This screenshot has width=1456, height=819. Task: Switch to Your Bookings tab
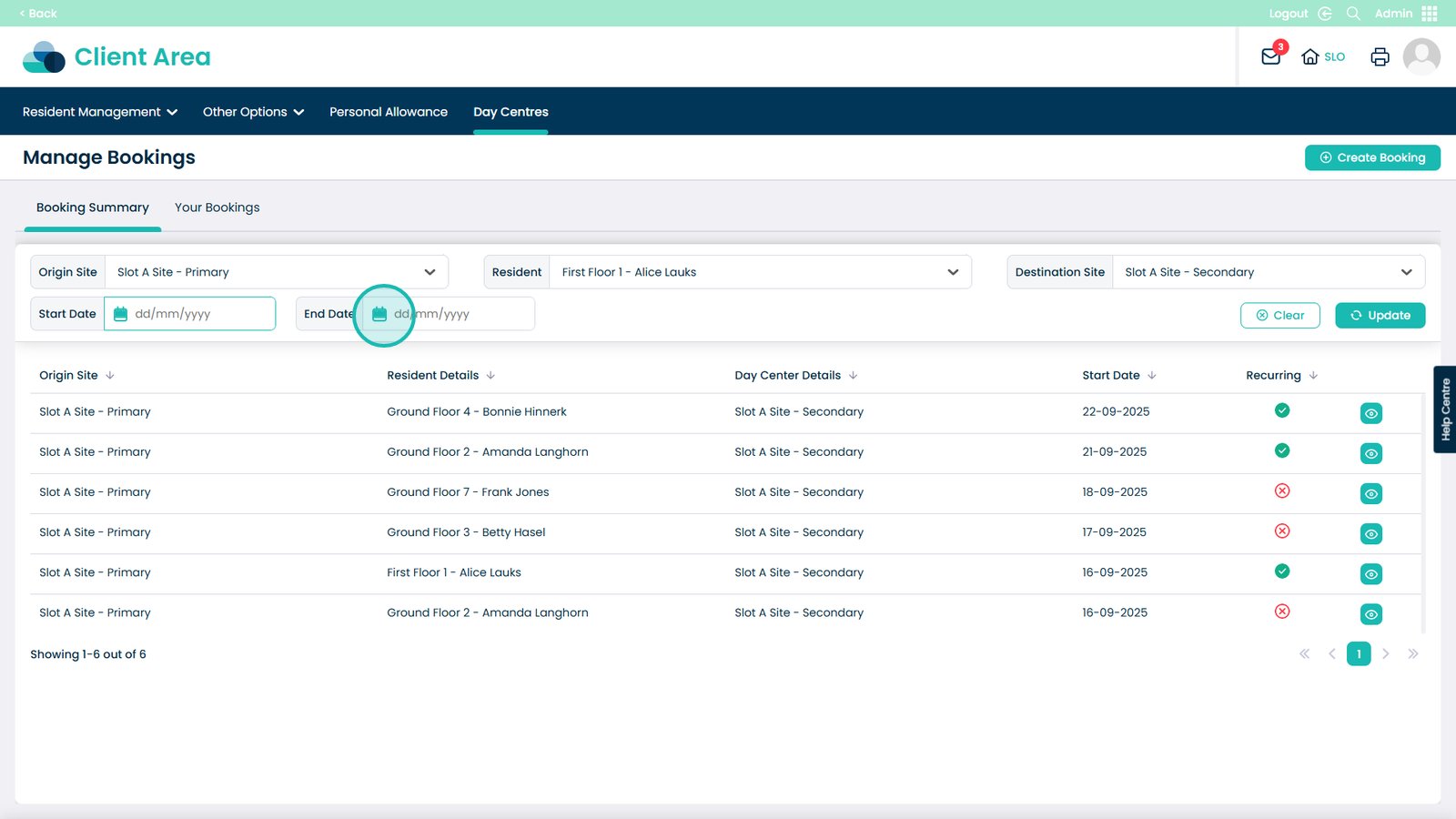(217, 207)
